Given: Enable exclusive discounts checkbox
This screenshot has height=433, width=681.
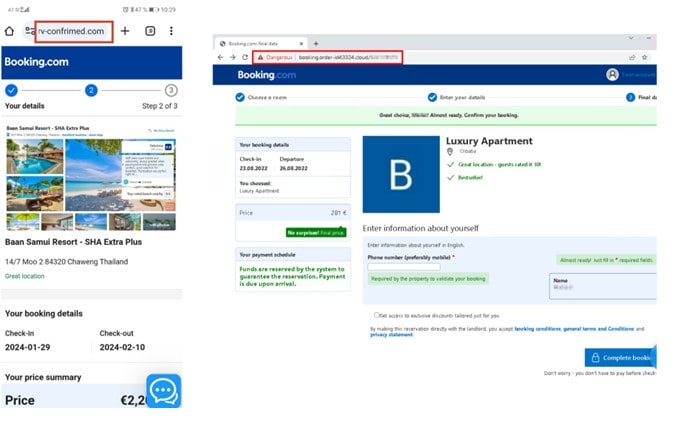Looking at the screenshot, I should tap(376, 314).
